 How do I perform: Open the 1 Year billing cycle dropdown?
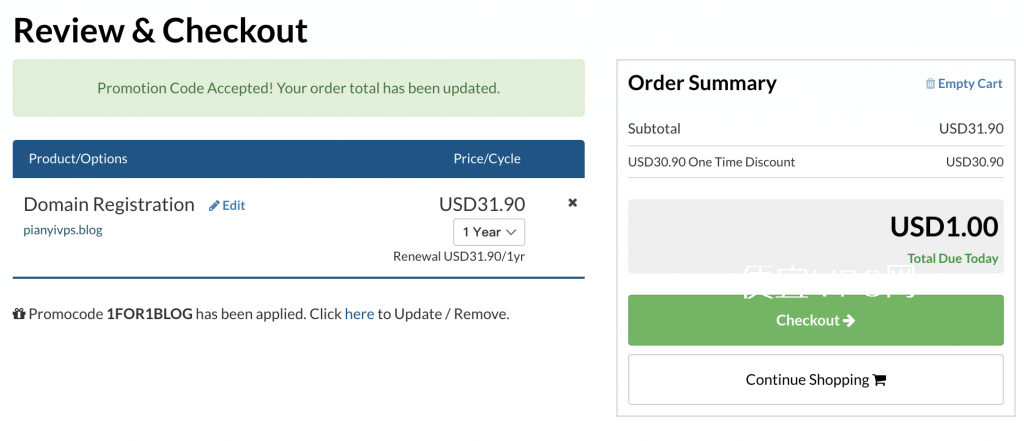489,232
